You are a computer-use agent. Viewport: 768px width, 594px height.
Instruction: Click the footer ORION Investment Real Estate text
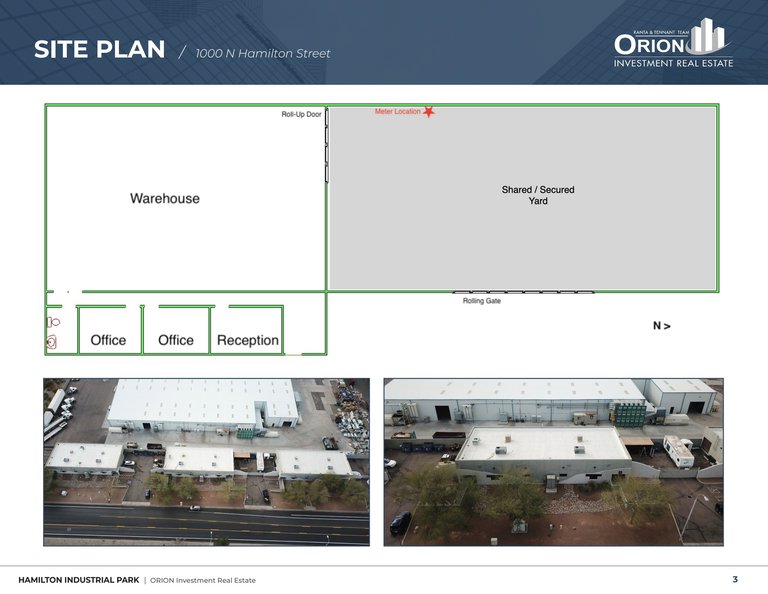pyautogui.click(x=203, y=580)
